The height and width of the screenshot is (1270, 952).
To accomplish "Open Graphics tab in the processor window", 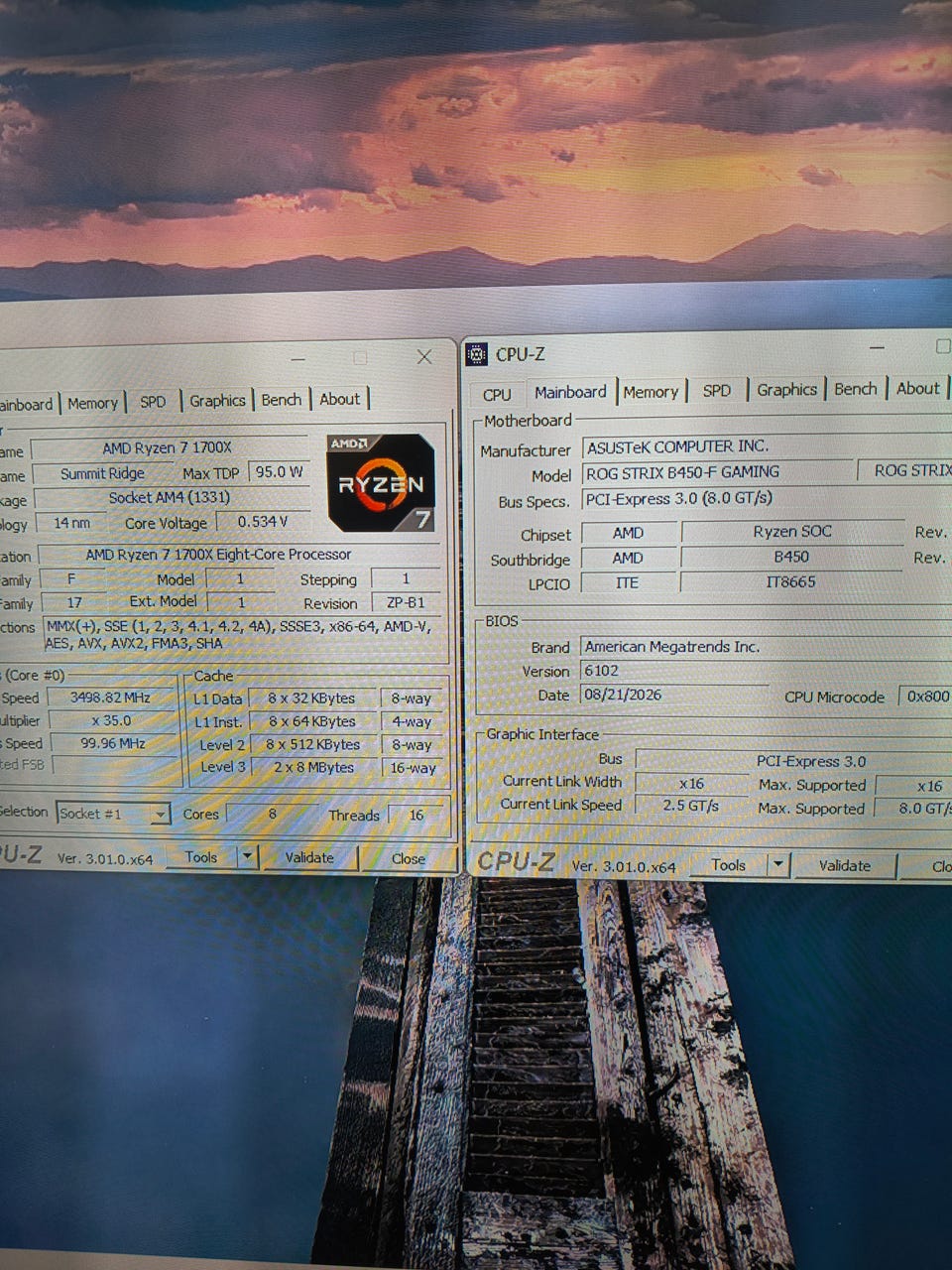I will pyautogui.click(x=217, y=401).
